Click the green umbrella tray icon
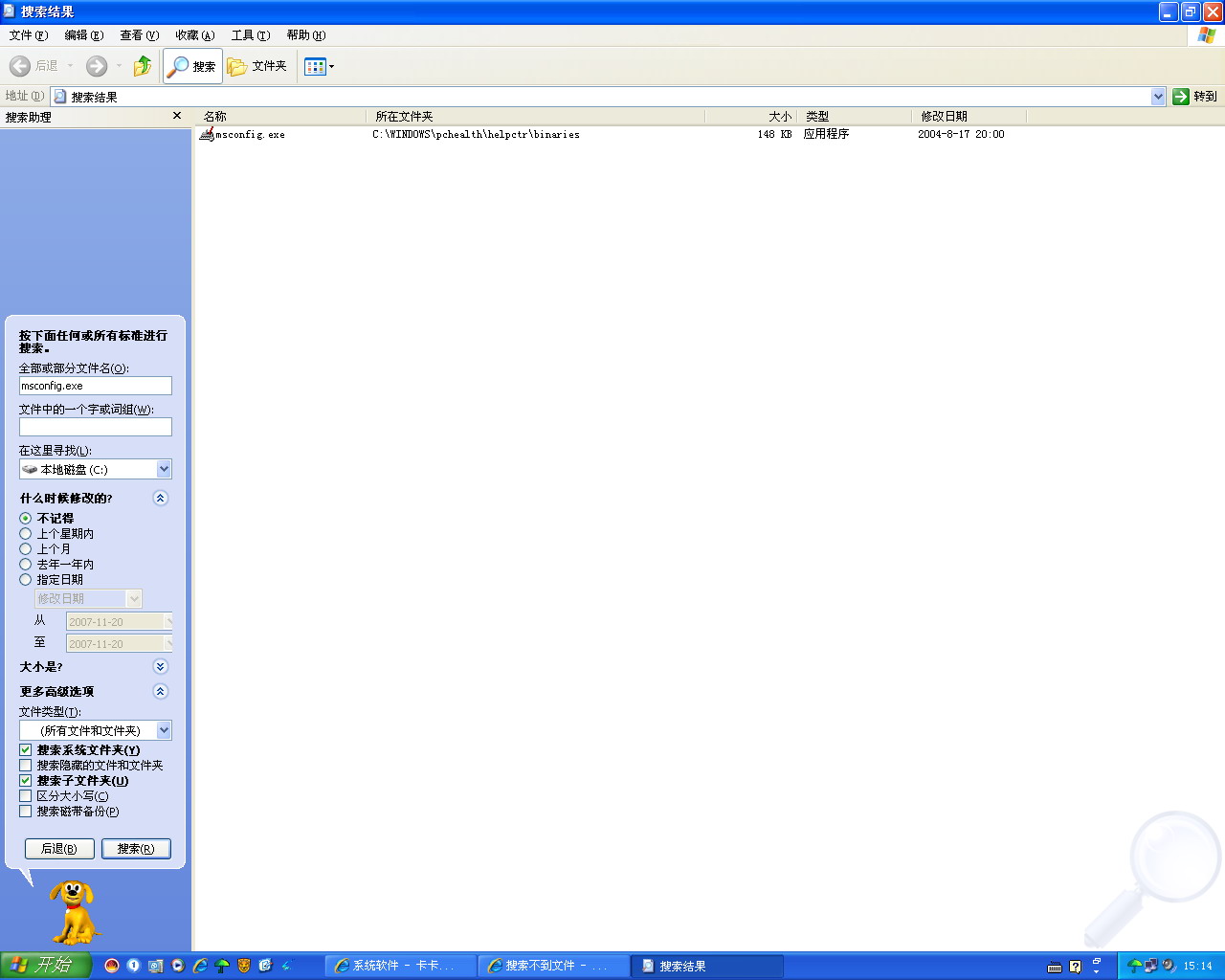This screenshot has width=1225, height=980. 1134,967
